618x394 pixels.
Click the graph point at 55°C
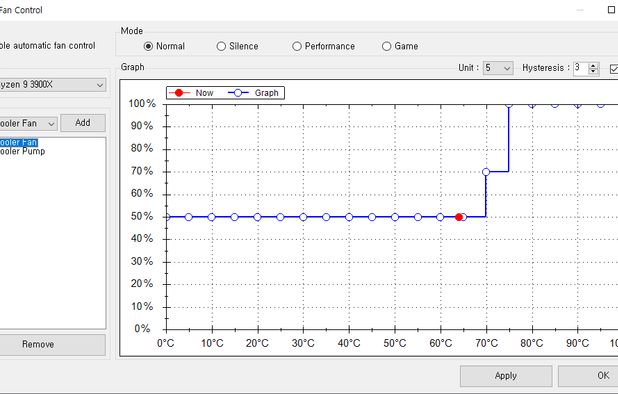coord(418,217)
